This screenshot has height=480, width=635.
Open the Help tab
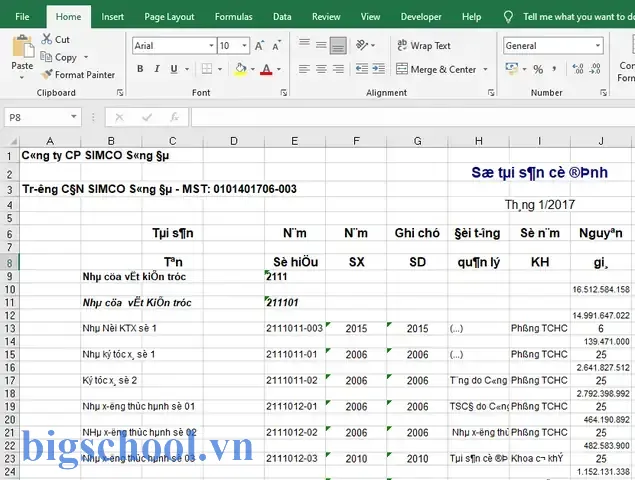tap(471, 17)
